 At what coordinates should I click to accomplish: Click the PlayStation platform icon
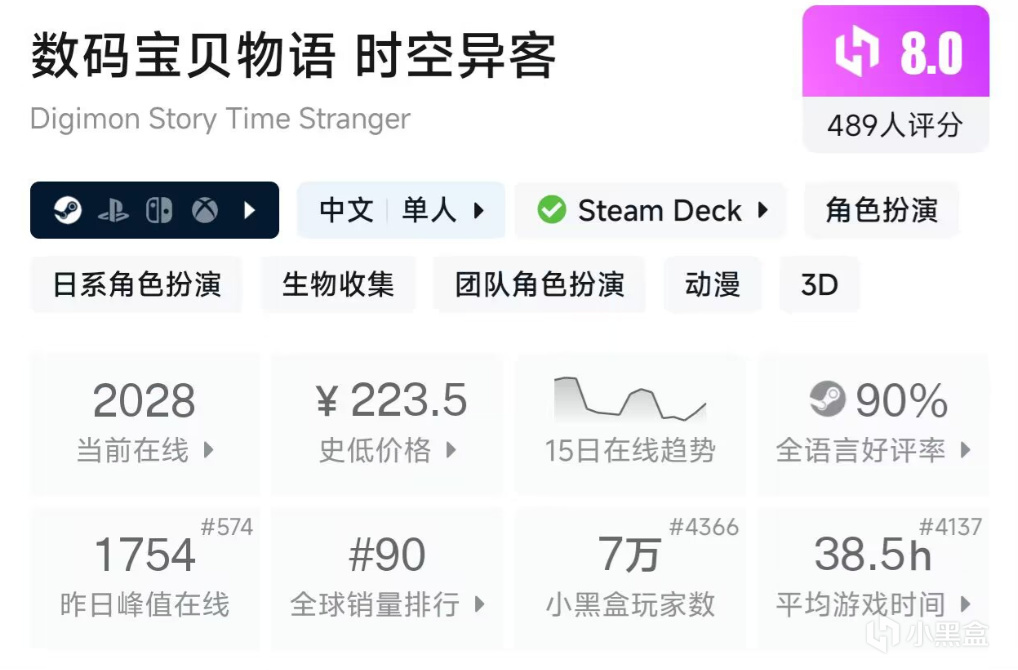click(113, 211)
